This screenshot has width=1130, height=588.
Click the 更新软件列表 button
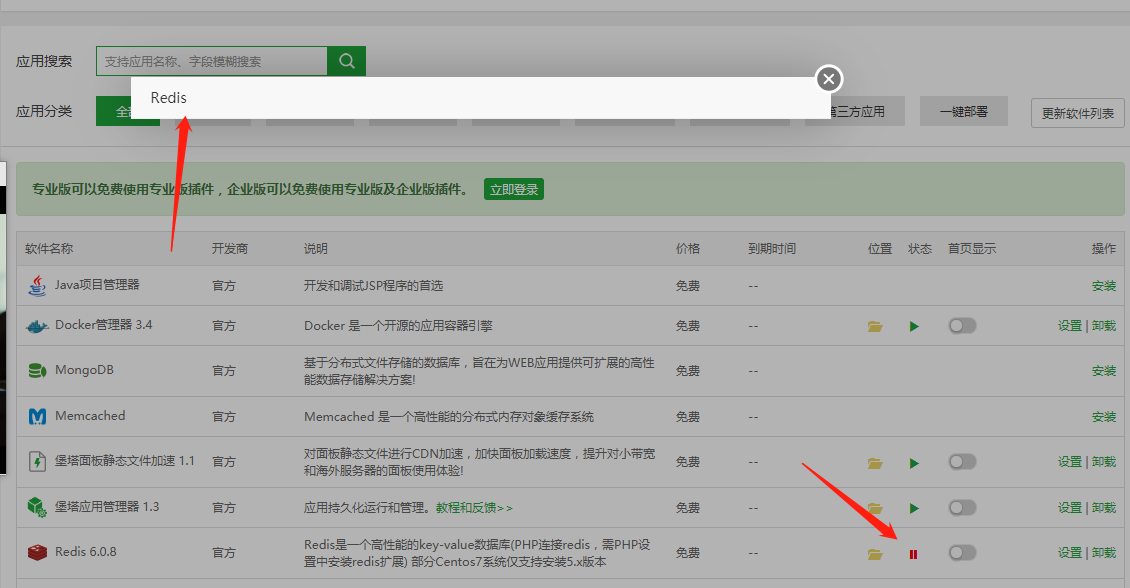(x=1078, y=113)
